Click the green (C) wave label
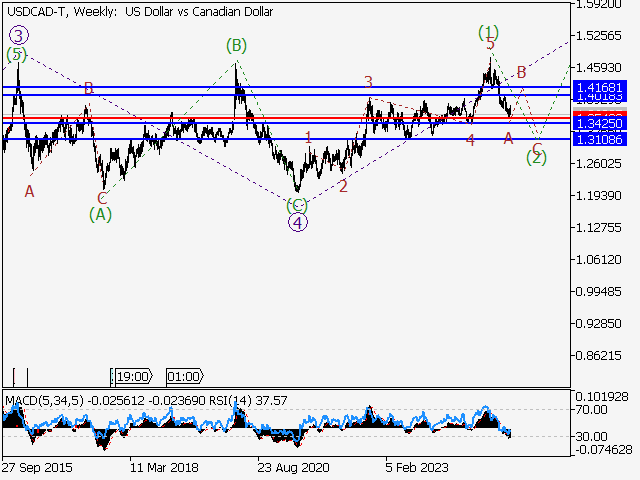This screenshot has height=480, width=640. 297,205
